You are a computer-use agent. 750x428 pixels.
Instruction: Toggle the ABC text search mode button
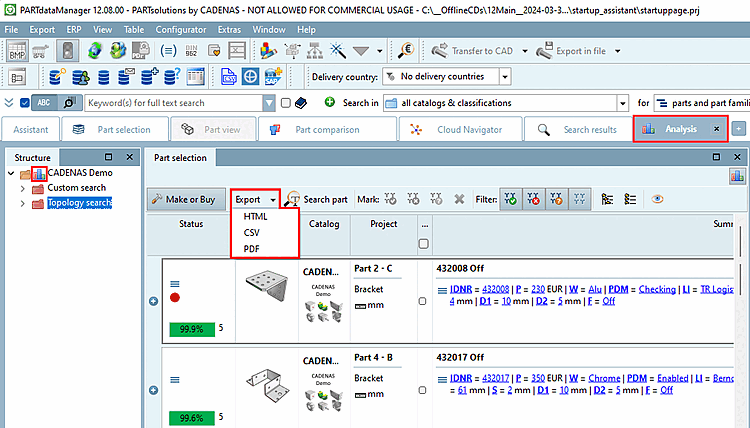44,103
